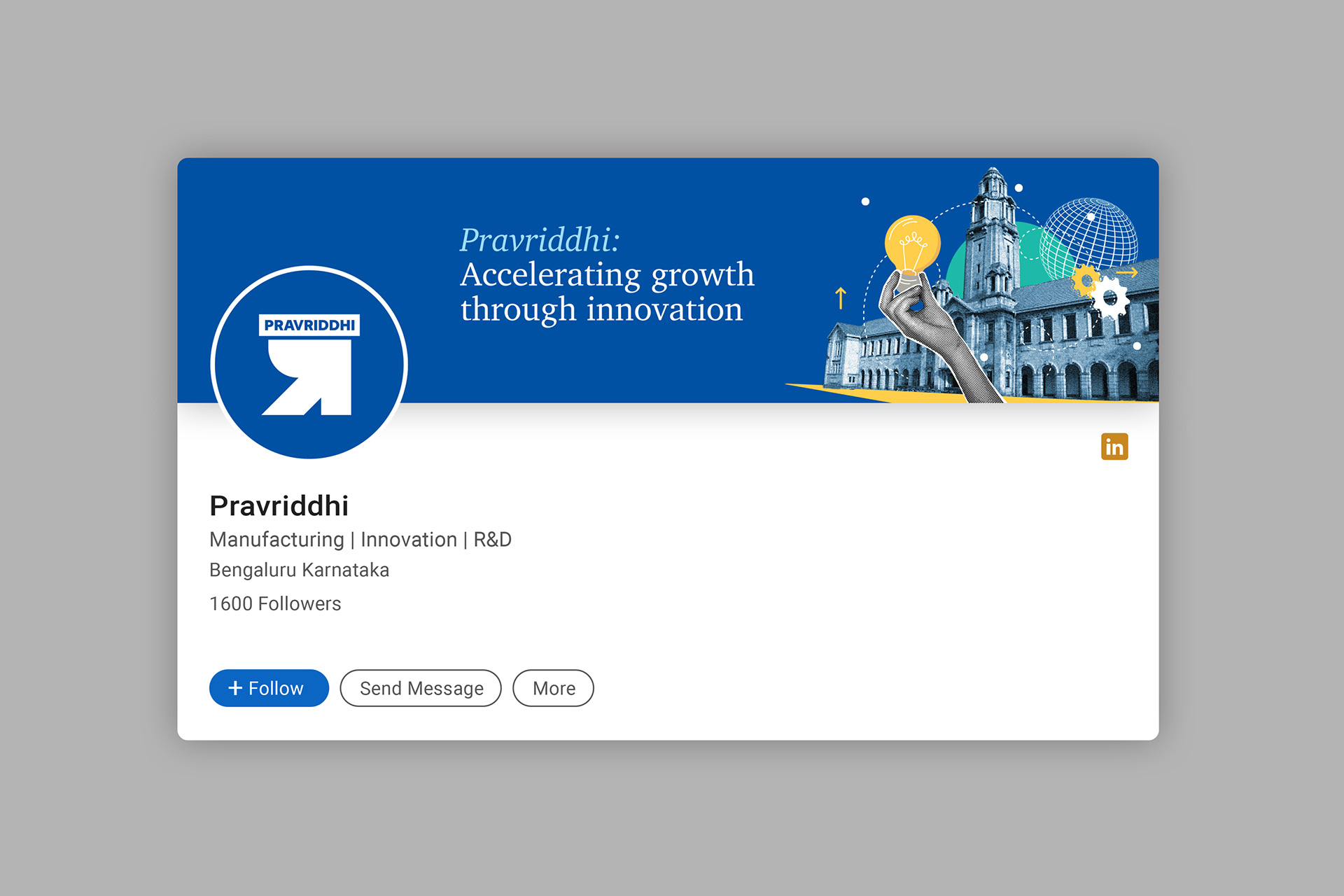The width and height of the screenshot is (1344, 896).
Task: Open the More options button
Action: (x=553, y=688)
